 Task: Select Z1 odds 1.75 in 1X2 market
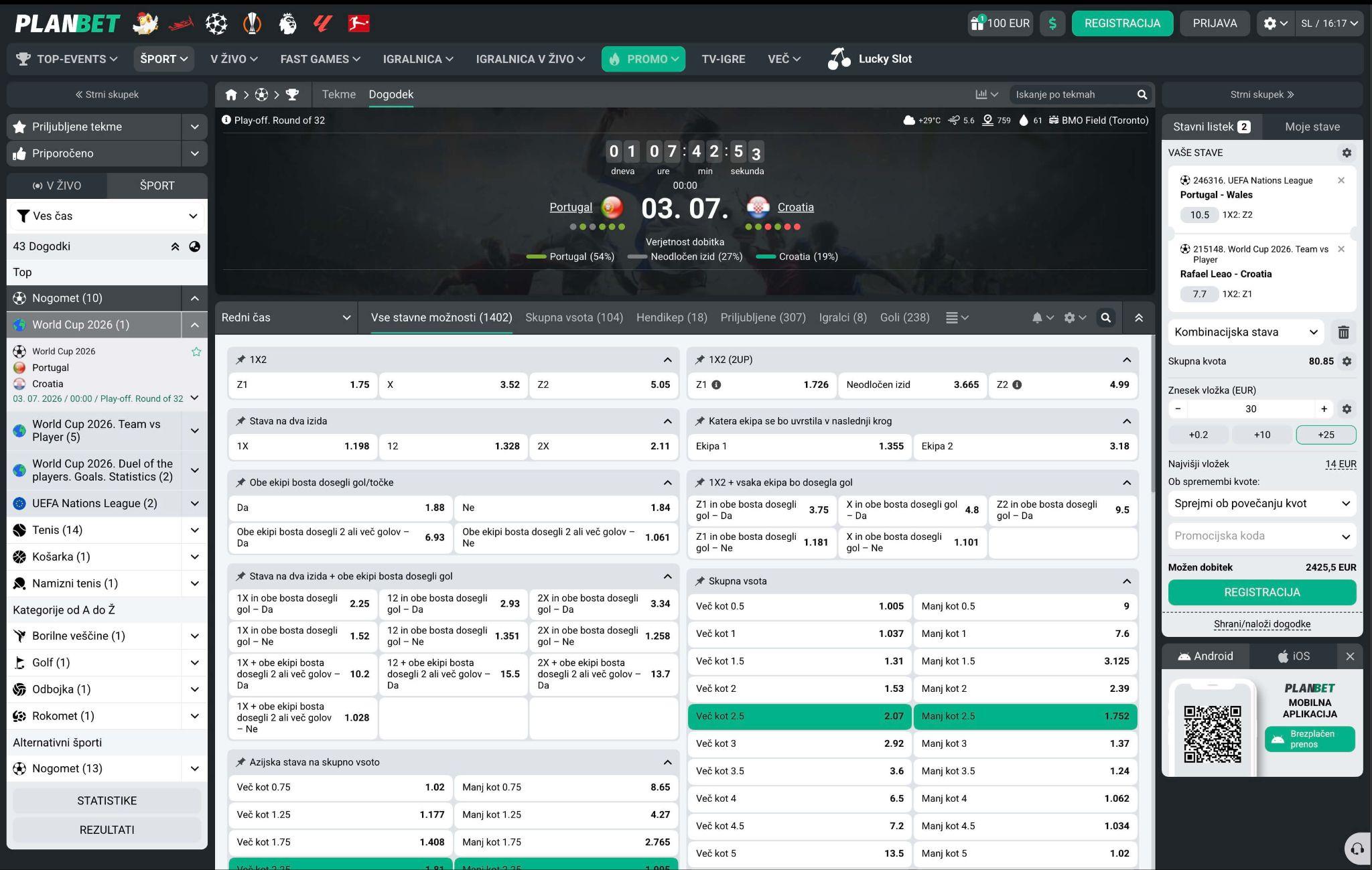click(x=303, y=384)
